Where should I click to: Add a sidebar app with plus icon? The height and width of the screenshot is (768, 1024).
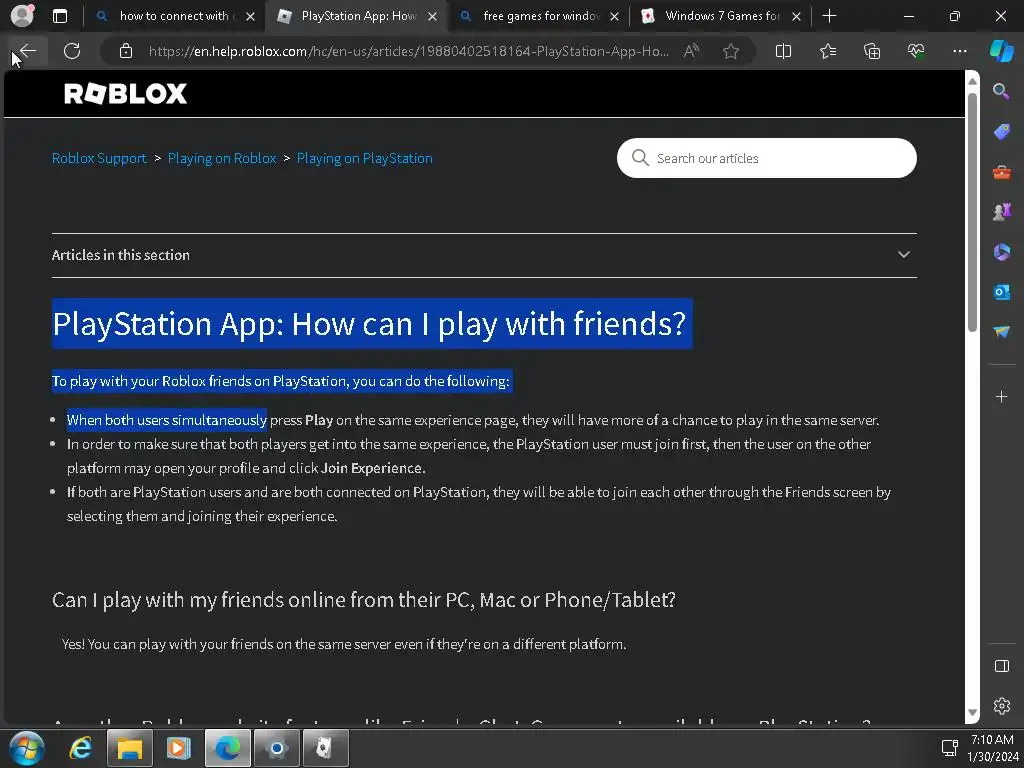(1001, 396)
